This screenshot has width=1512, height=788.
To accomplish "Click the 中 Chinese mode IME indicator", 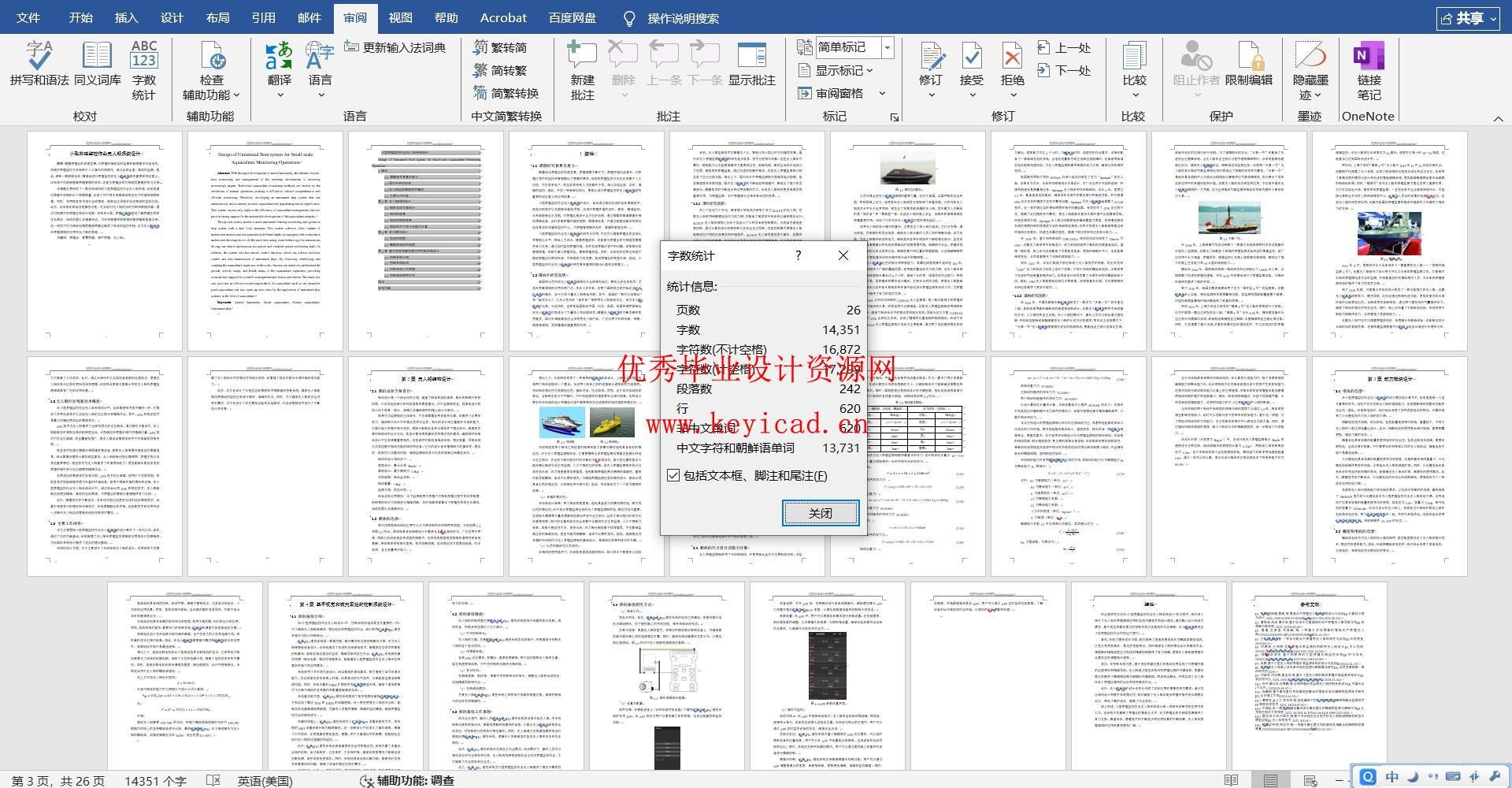I will [1392, 777].
